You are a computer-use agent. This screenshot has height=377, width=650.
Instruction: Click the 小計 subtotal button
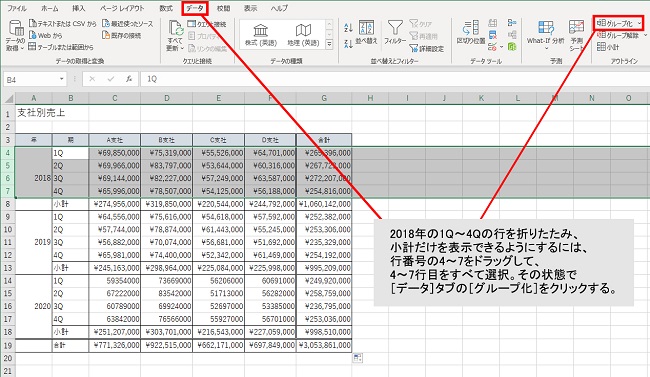[x=608, y=47]
